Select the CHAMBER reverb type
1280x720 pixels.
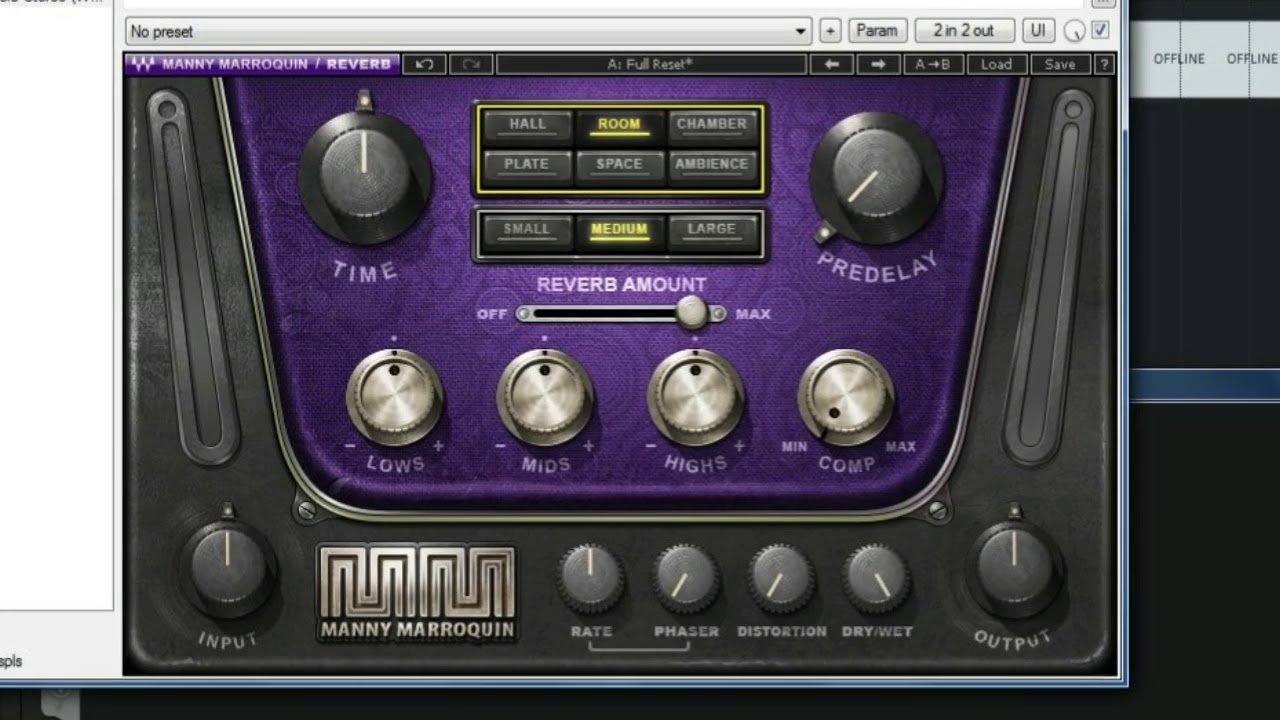tap(712, 125)
